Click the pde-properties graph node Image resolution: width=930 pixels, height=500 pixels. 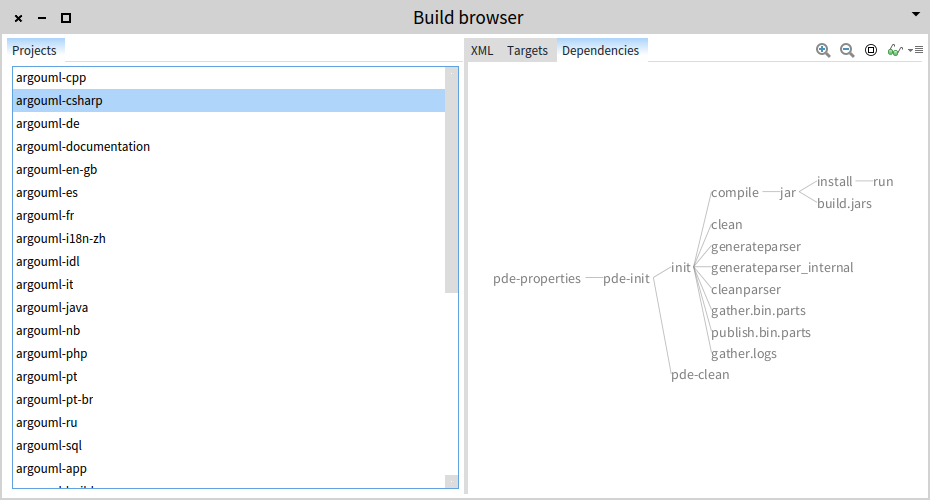(537, 279)
